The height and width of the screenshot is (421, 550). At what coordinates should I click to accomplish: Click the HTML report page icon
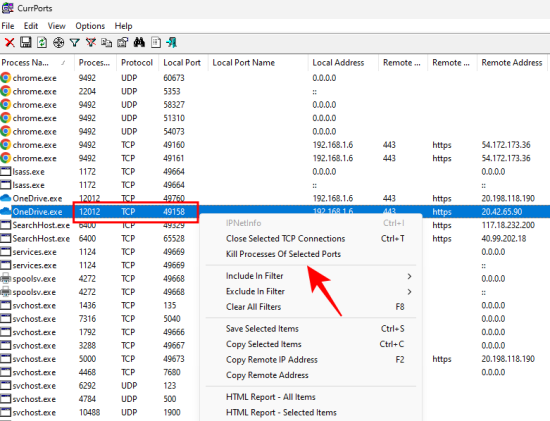tap(156, 42)
